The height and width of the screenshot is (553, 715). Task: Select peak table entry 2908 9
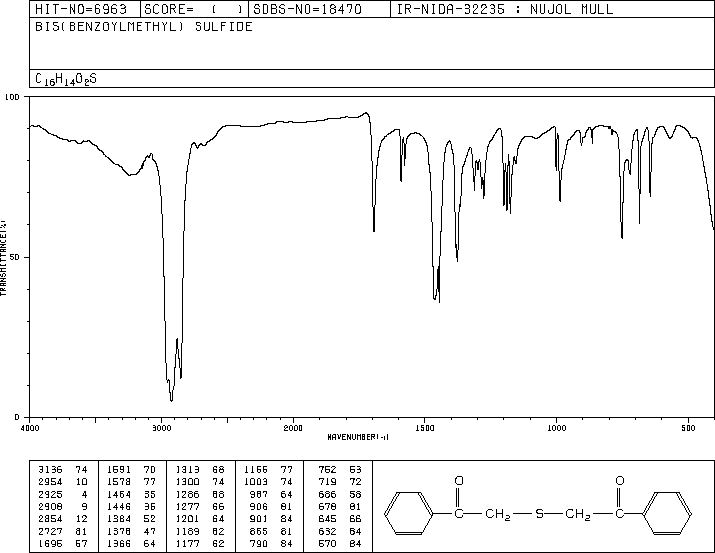pyautogui.click(x=63, y=506)
